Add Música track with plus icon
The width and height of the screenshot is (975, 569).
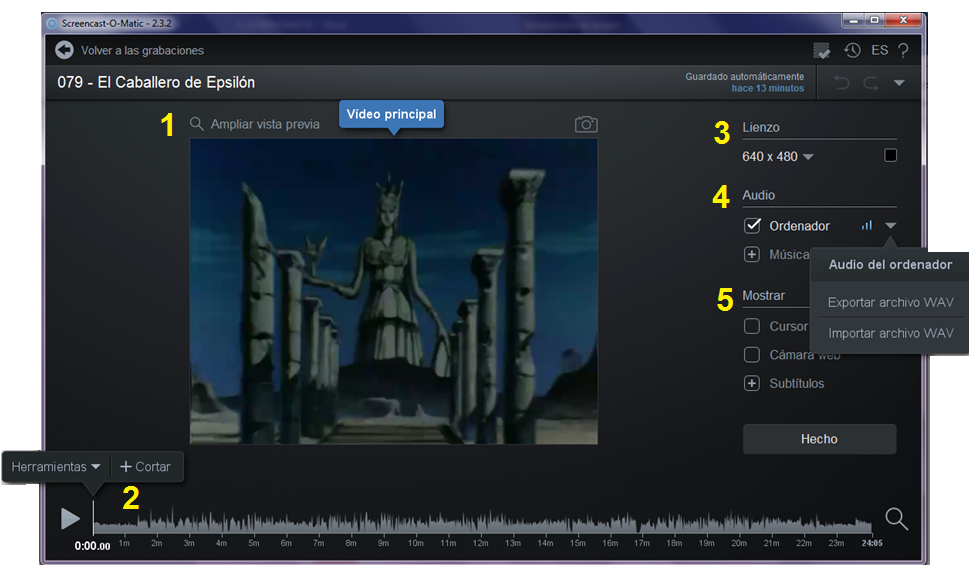click(752, 254)
